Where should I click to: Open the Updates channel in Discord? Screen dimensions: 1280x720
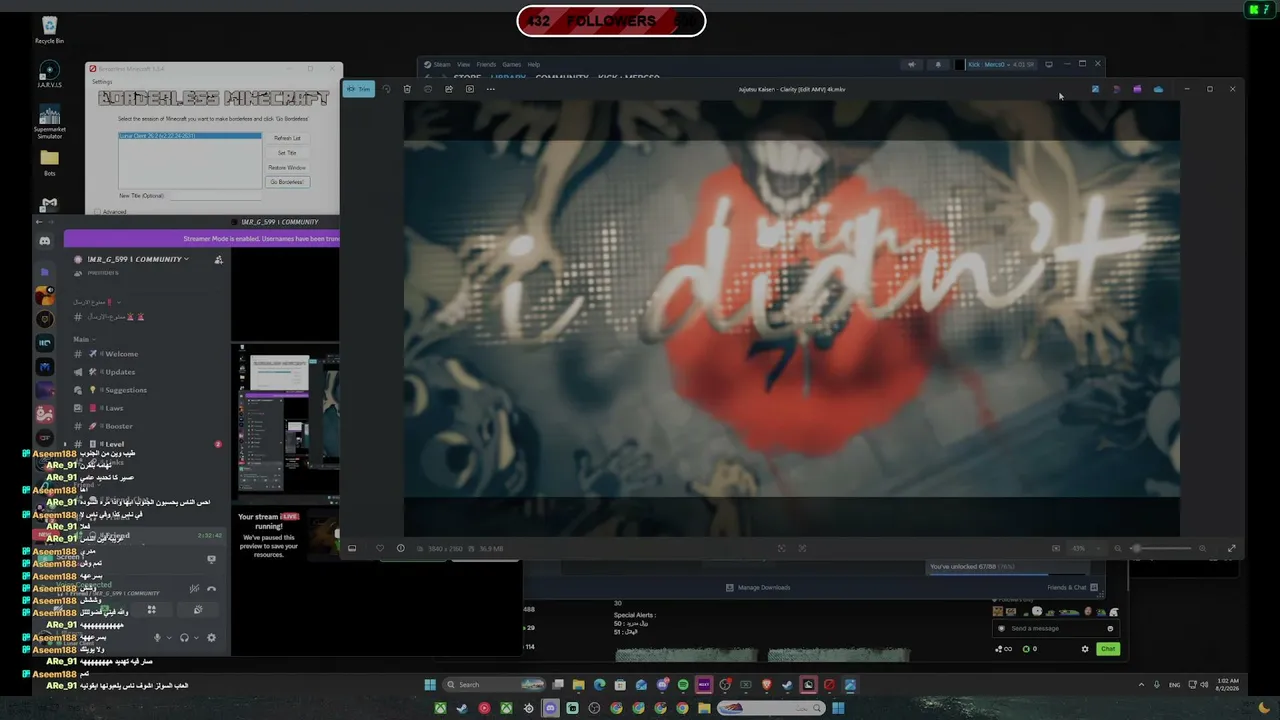click(120, 372)
